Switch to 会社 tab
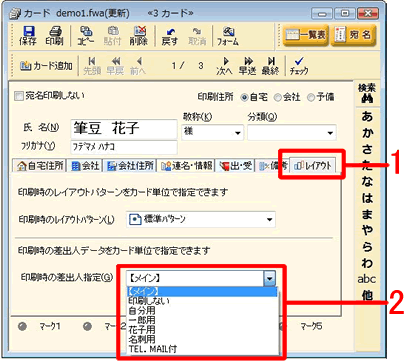Viewport: 404px width, 361px height. pyautogui.click(x=85, y=166)
